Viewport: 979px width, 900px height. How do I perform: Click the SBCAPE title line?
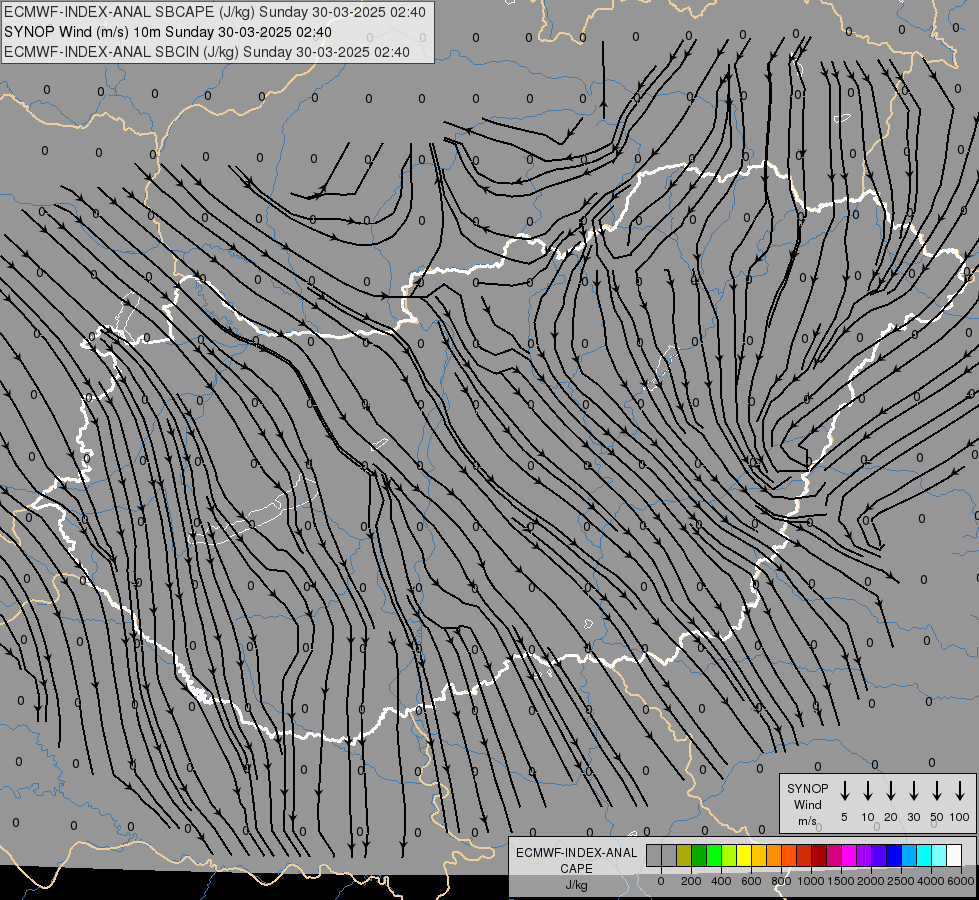[215, 12]
